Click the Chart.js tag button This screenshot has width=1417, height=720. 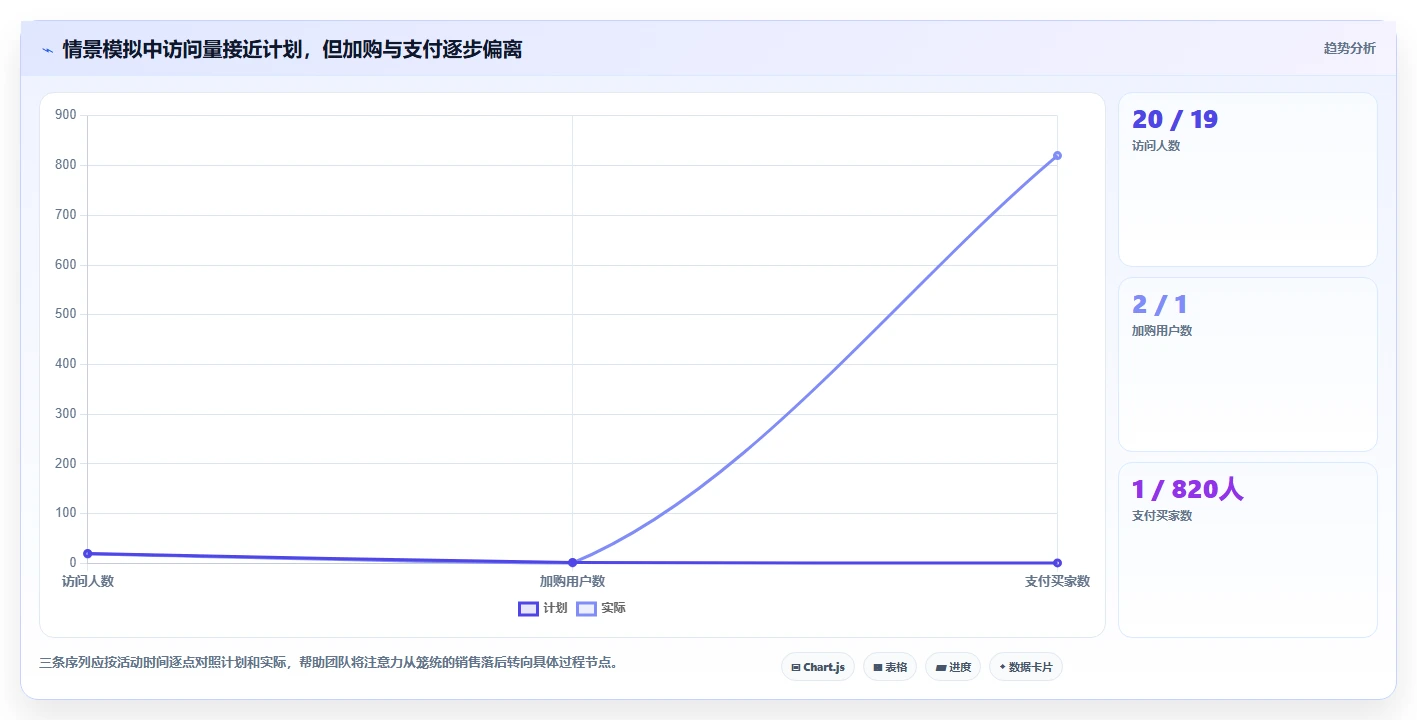pos(818,667)
